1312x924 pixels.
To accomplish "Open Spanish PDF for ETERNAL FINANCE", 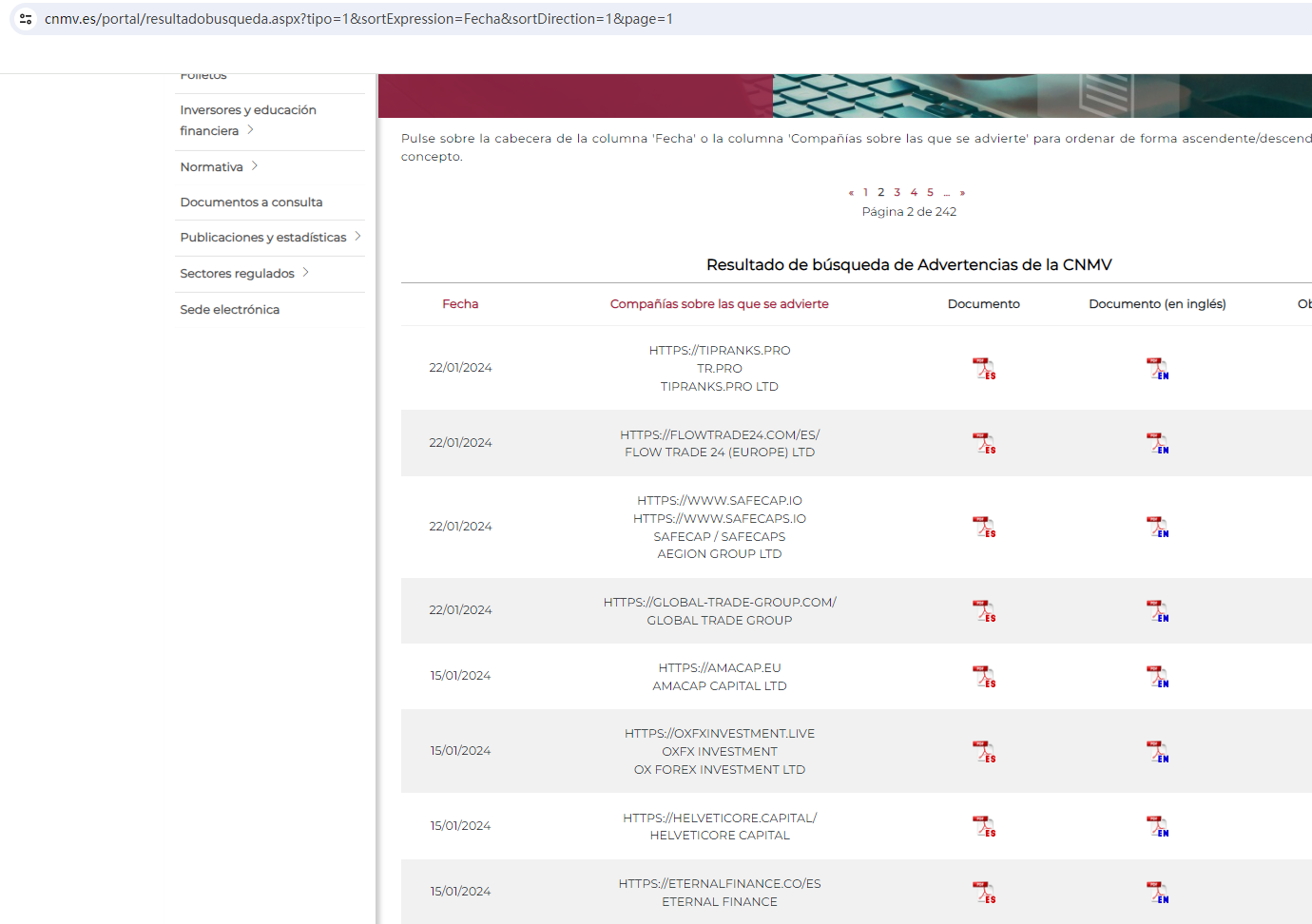I will [984, 893].
